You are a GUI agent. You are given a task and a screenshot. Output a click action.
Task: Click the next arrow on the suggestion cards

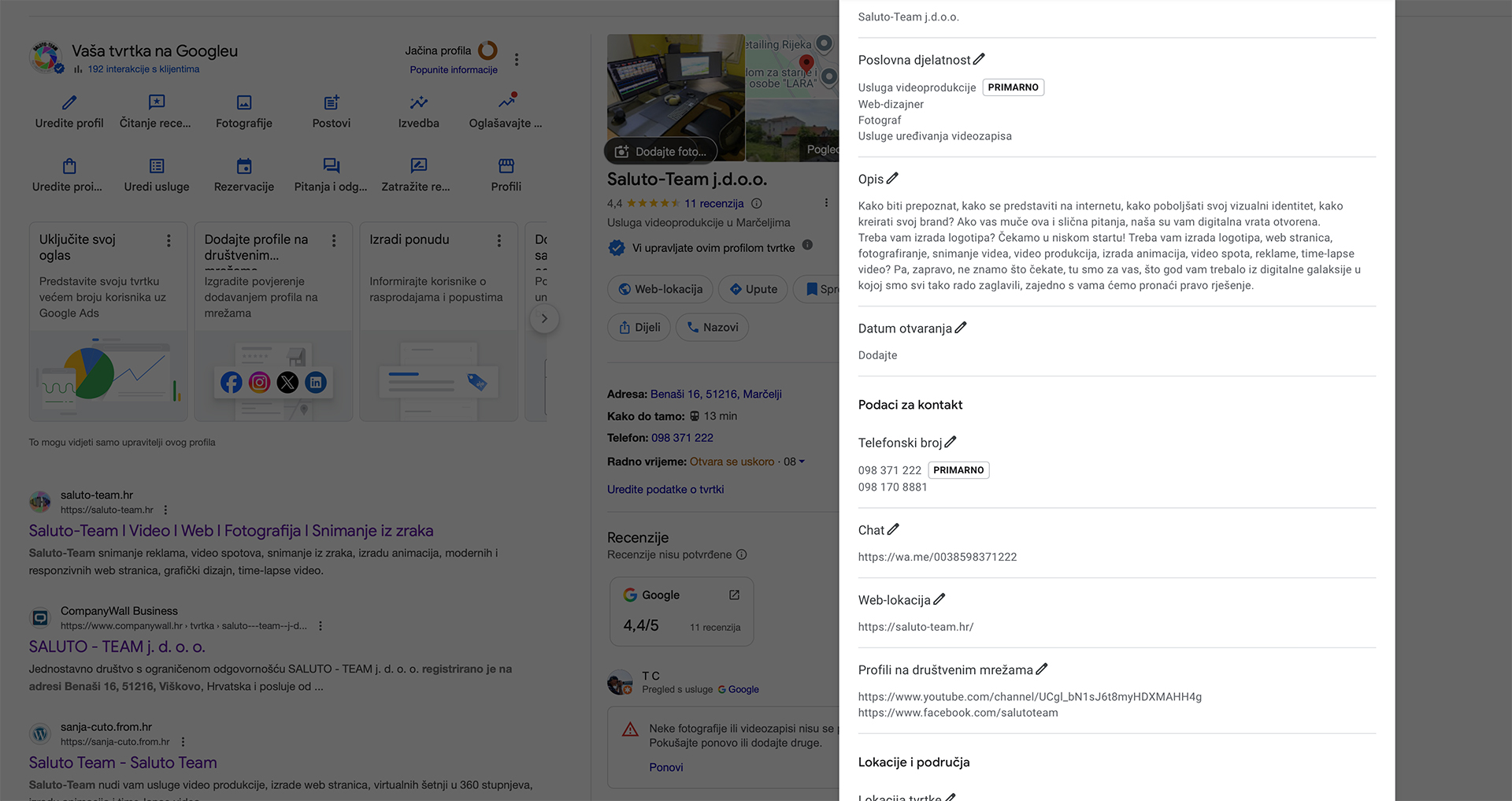[543, 319]
